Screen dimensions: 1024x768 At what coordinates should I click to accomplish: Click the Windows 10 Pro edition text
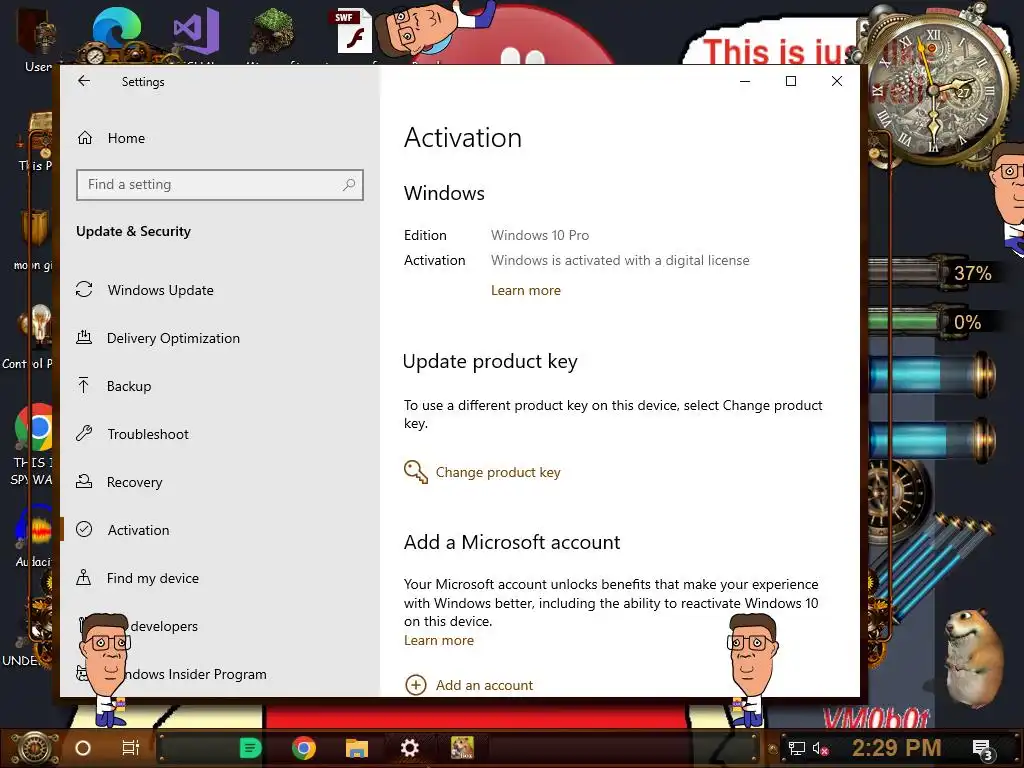coord(540,235)
